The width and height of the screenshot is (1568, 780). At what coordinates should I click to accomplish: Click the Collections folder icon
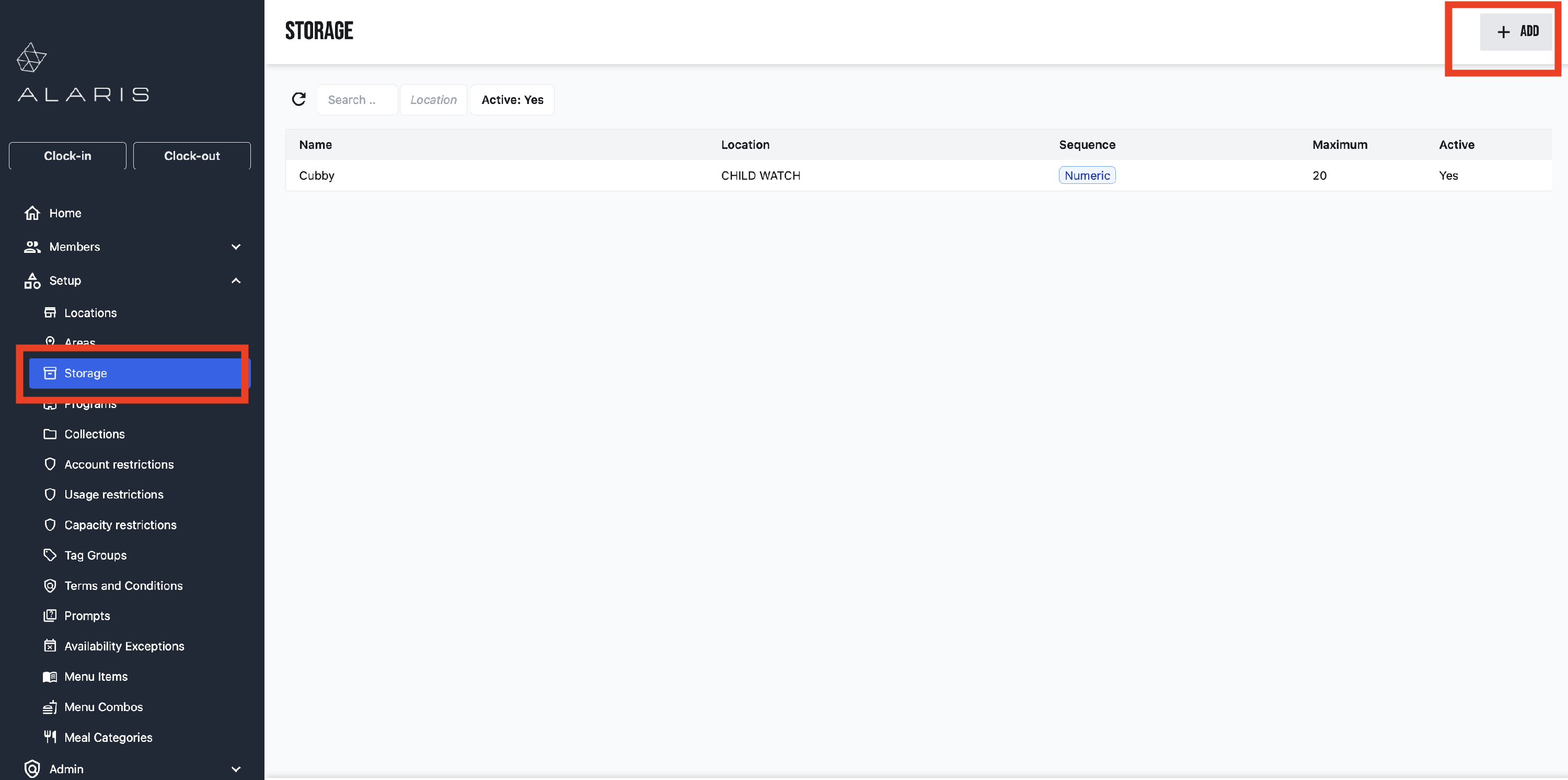pos(50,434)
